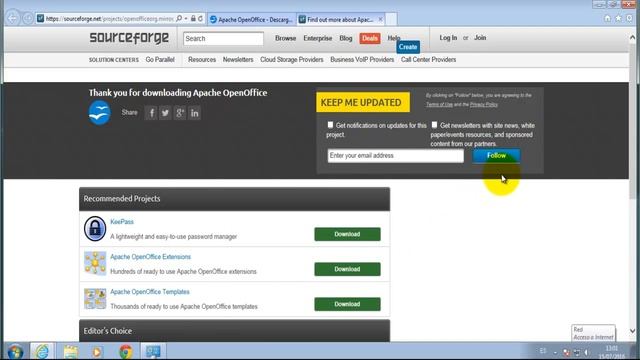Download KeePass
Image resolution: width=640 pixels, height=360 pixels.
[347, 234]
